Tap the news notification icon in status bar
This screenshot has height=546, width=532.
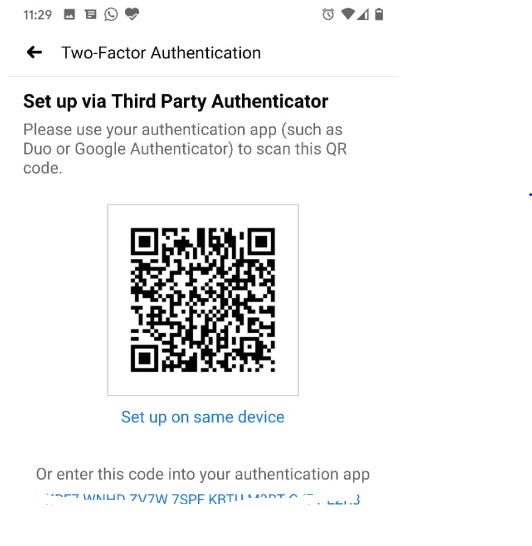(x=91, y=14)
